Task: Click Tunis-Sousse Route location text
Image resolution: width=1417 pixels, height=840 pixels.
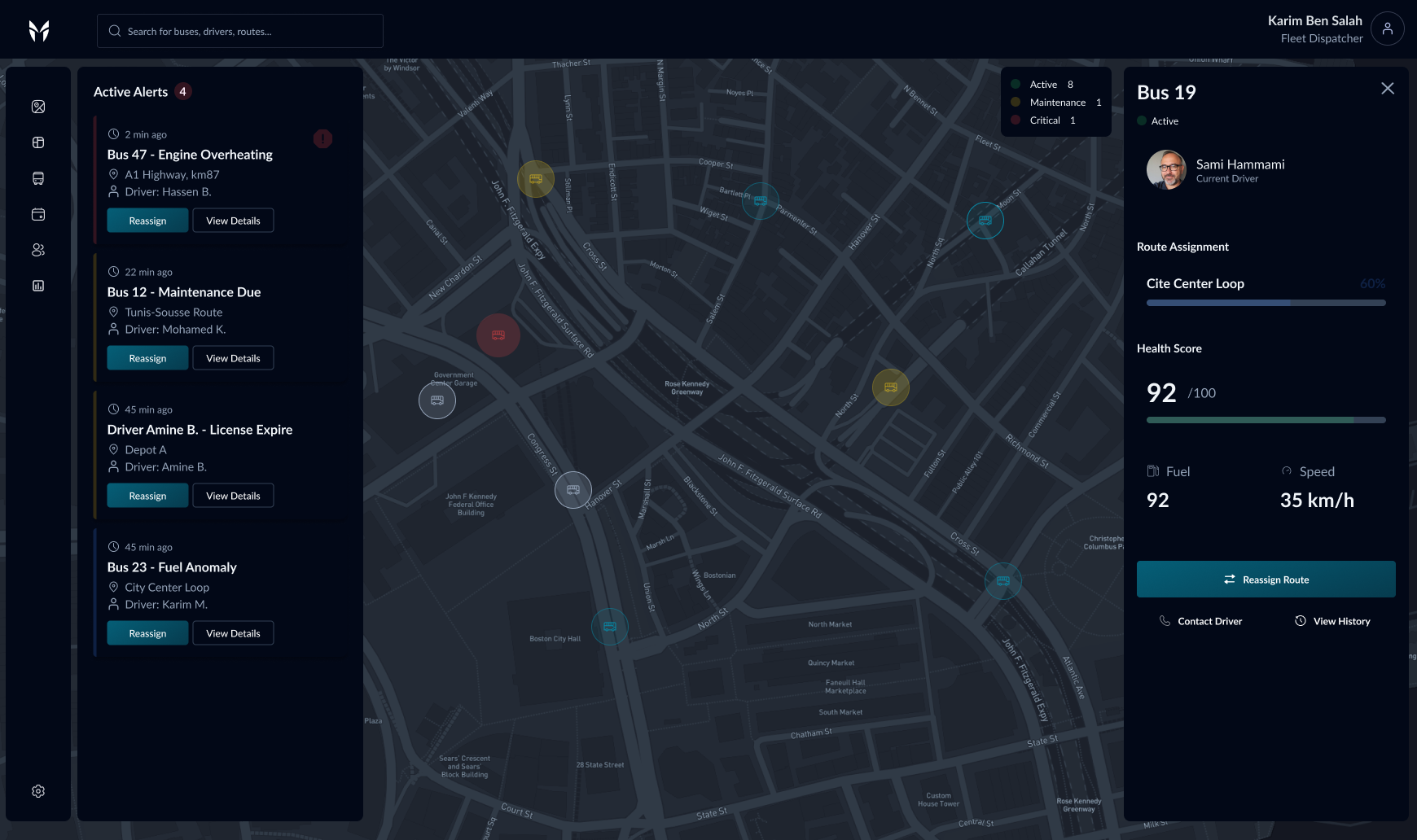Action: 173,313
